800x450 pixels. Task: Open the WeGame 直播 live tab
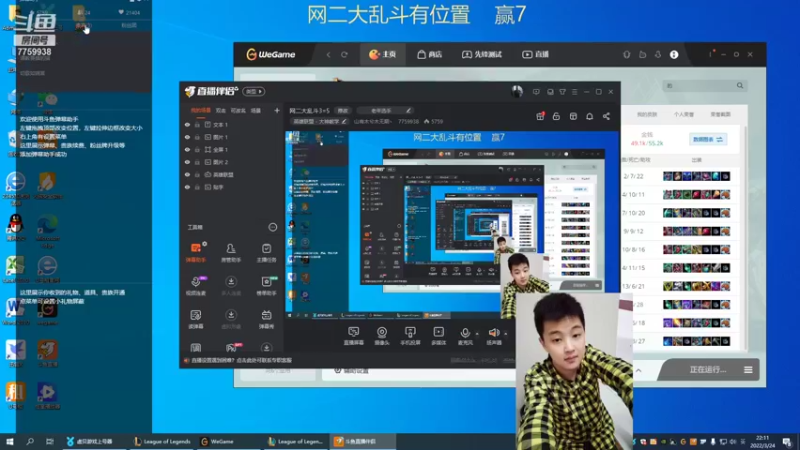click(x=535, y=55)
